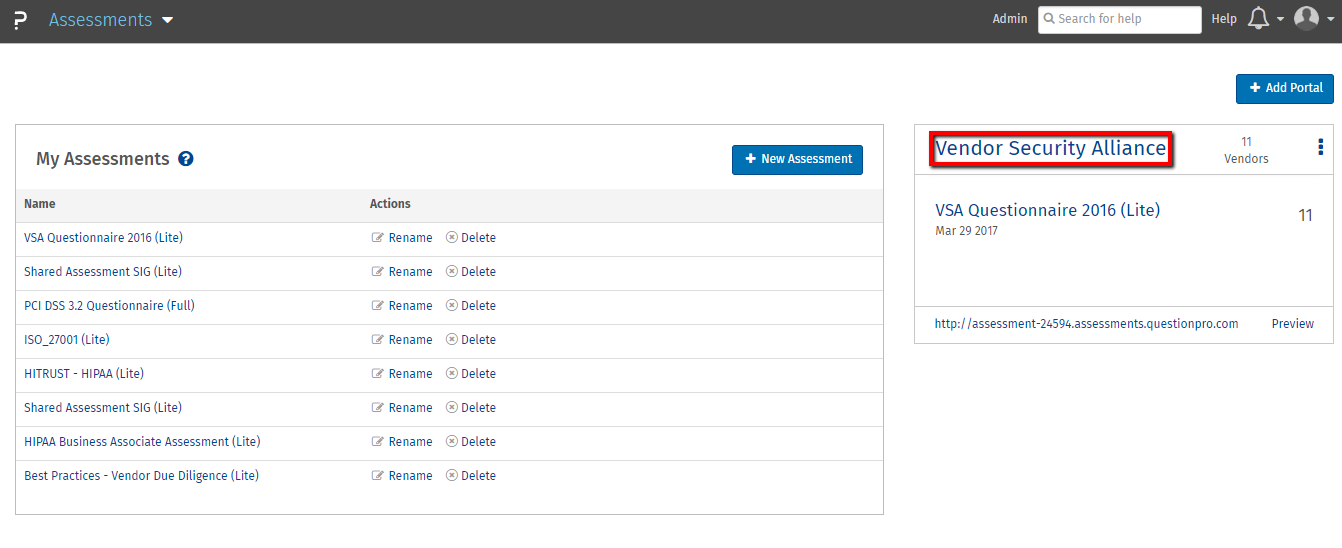
Task: Click rename icon for PCI DSS 3.2 Questionnaire
Action: [x=377, y=306]
